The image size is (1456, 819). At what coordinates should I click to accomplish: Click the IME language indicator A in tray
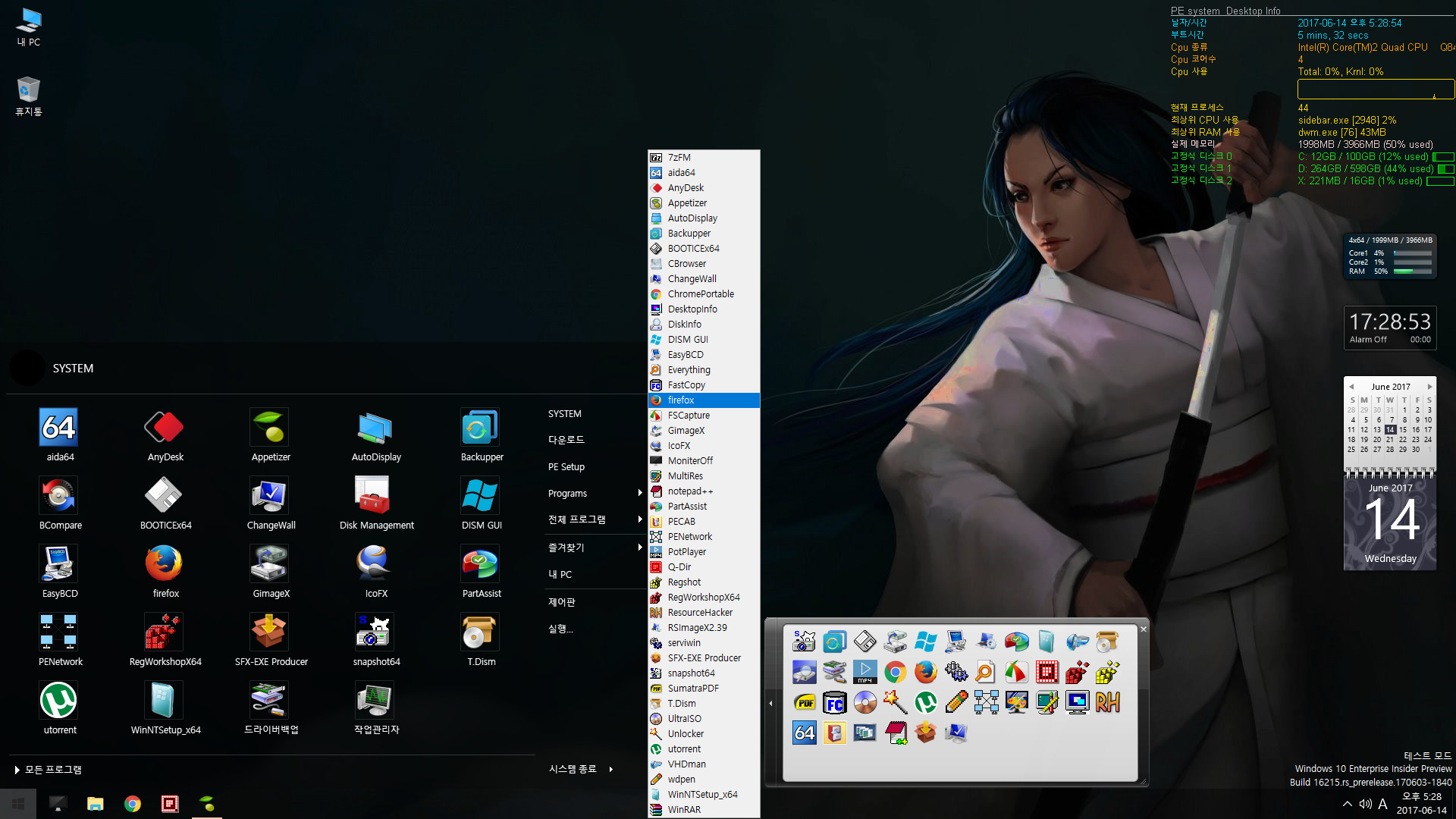pyautogui.click(x=1382, y=804)
